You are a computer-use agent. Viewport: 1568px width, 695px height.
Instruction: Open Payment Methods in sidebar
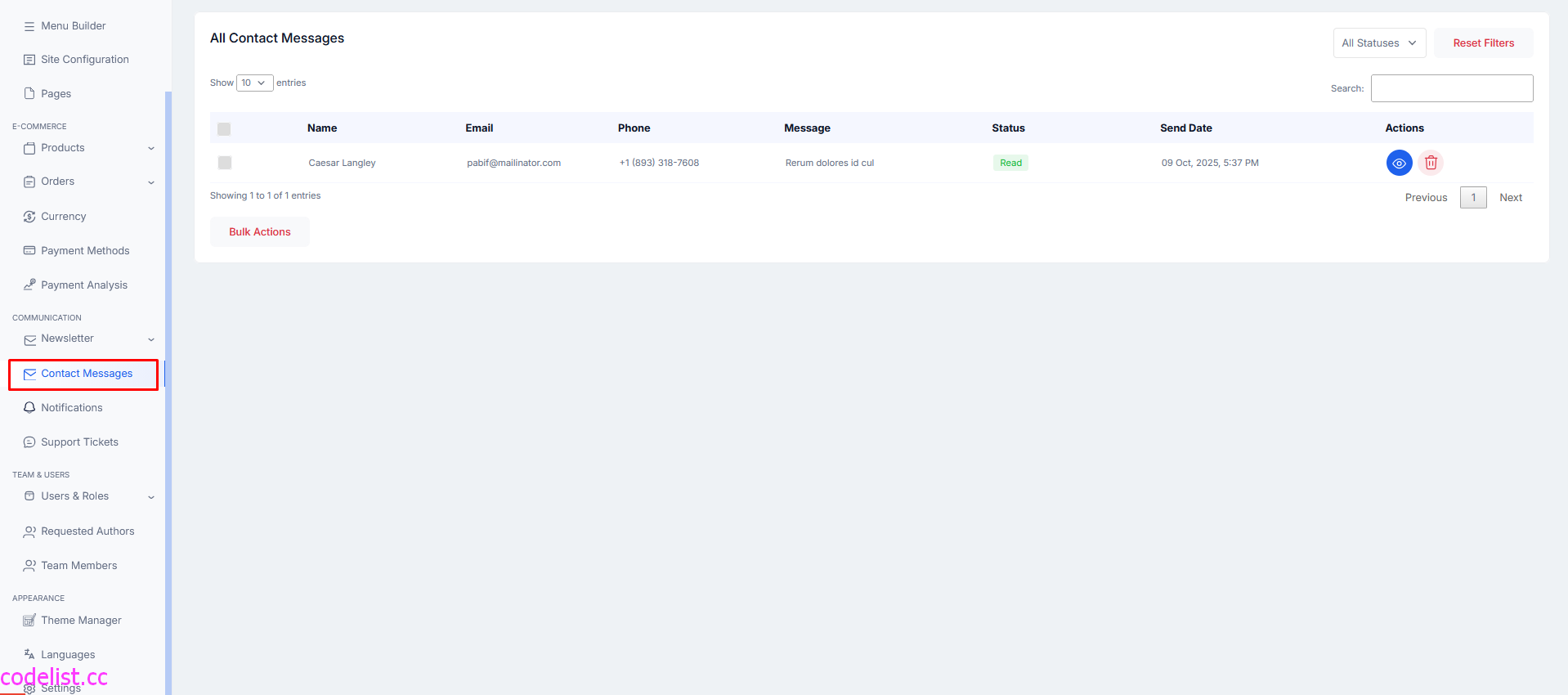click(x=85, y=251)
